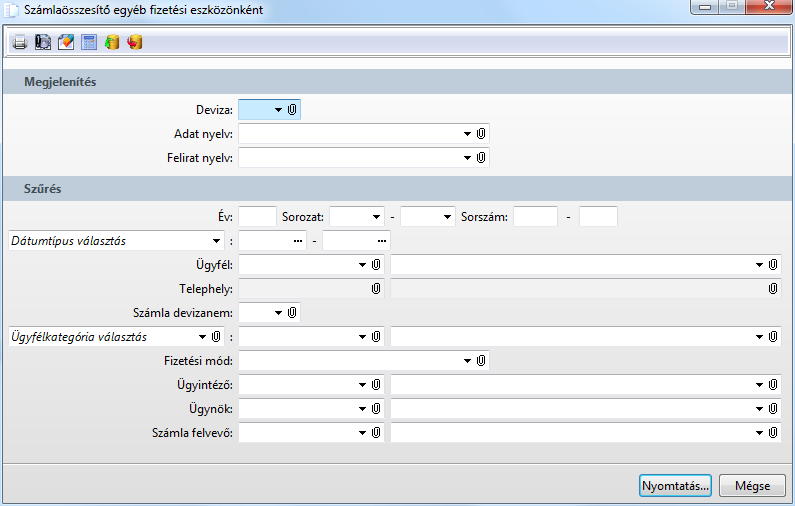The image size is (795, 506).
Task: Click paperclip of first category value field
Action: point(376,336)
